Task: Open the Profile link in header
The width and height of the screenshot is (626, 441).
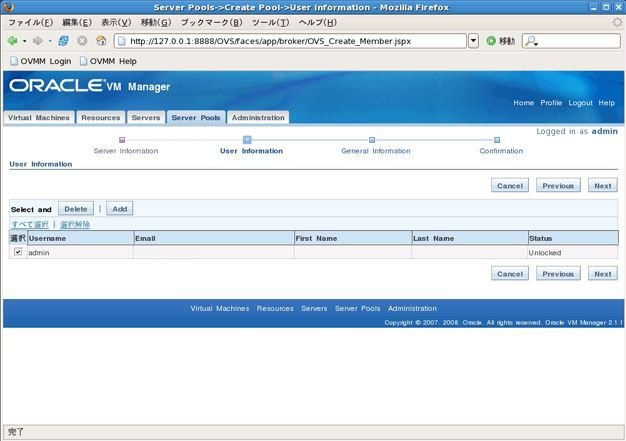Action: (x=551, y=103)
